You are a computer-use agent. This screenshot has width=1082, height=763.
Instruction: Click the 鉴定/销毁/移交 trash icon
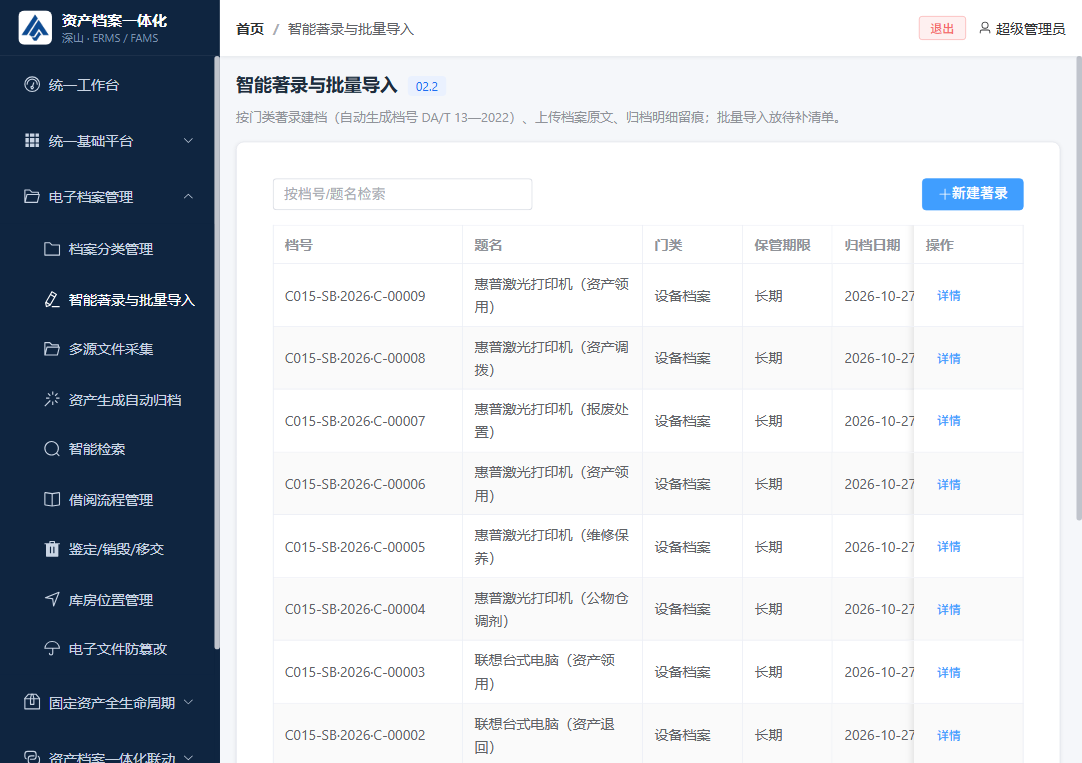(x=52, y=549)
